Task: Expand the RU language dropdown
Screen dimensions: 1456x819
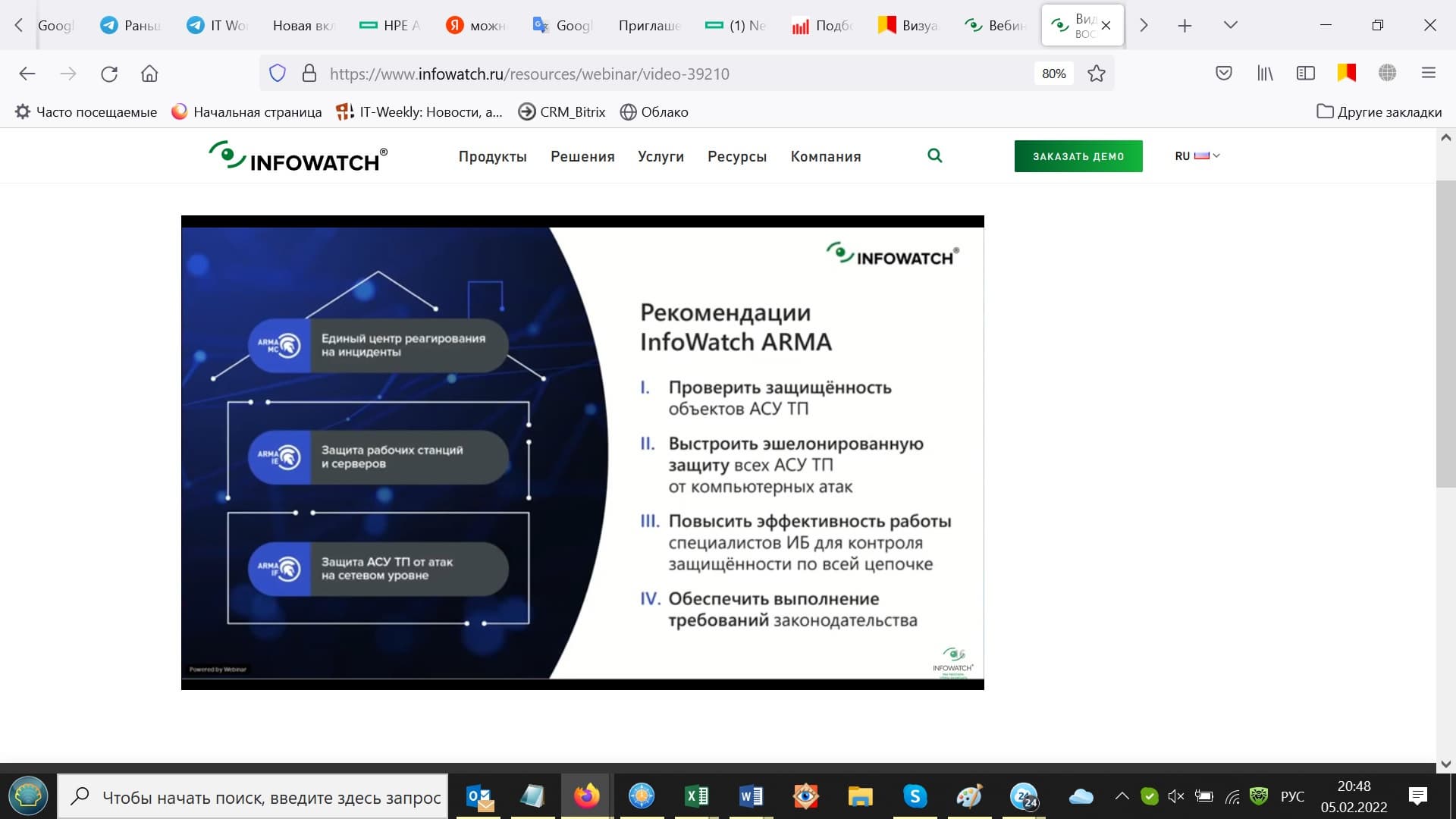Action: tap(1197, 155)
